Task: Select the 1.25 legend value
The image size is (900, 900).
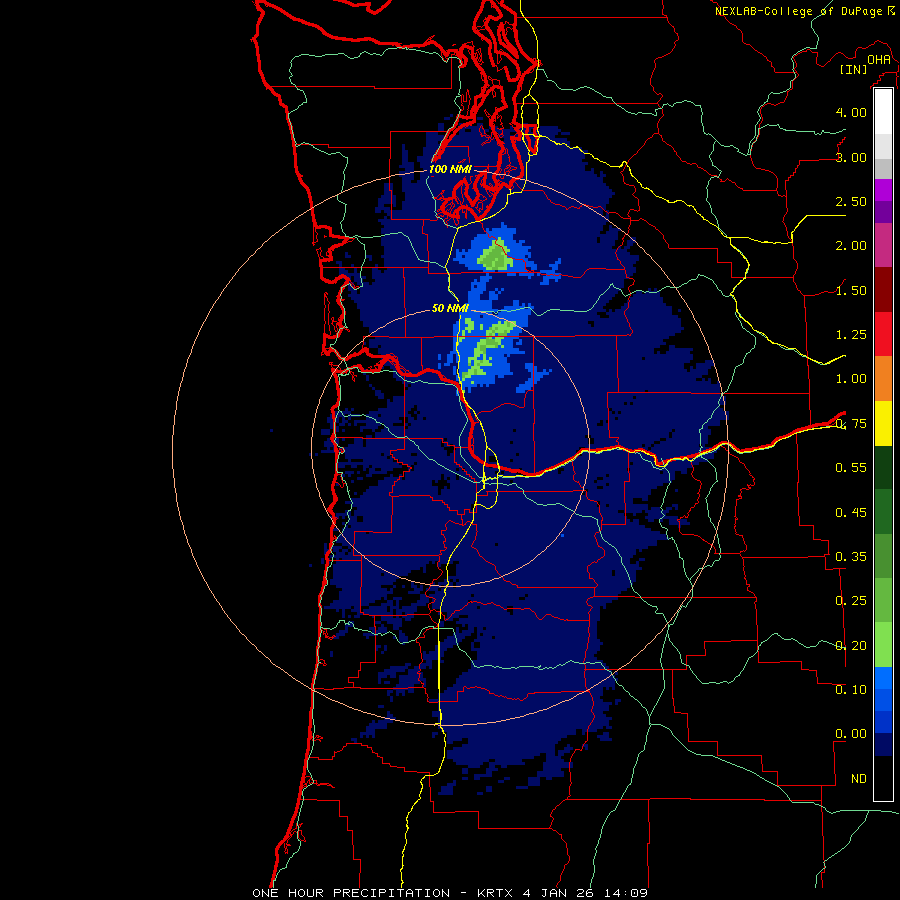Action: [851, 335]
